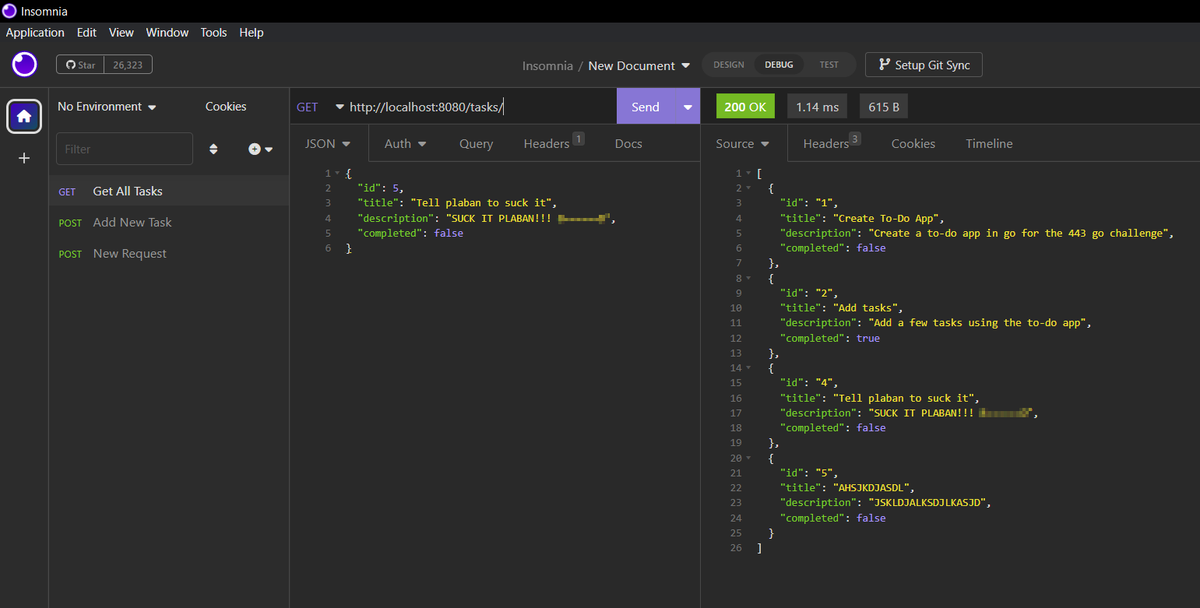Collapse response array fold arrow at line 1
Image resolution: width=1200 pixels, height=608 pixels.
tap(749, 174)
